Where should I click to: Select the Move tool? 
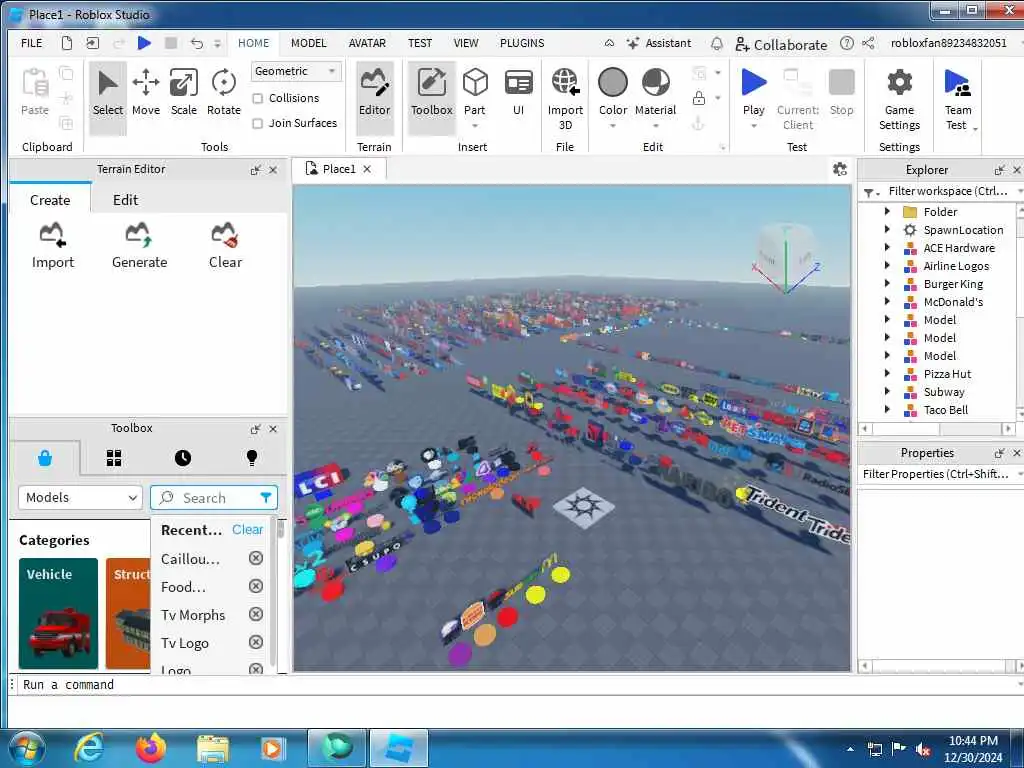pyautogui.click(x=146, y=93)
